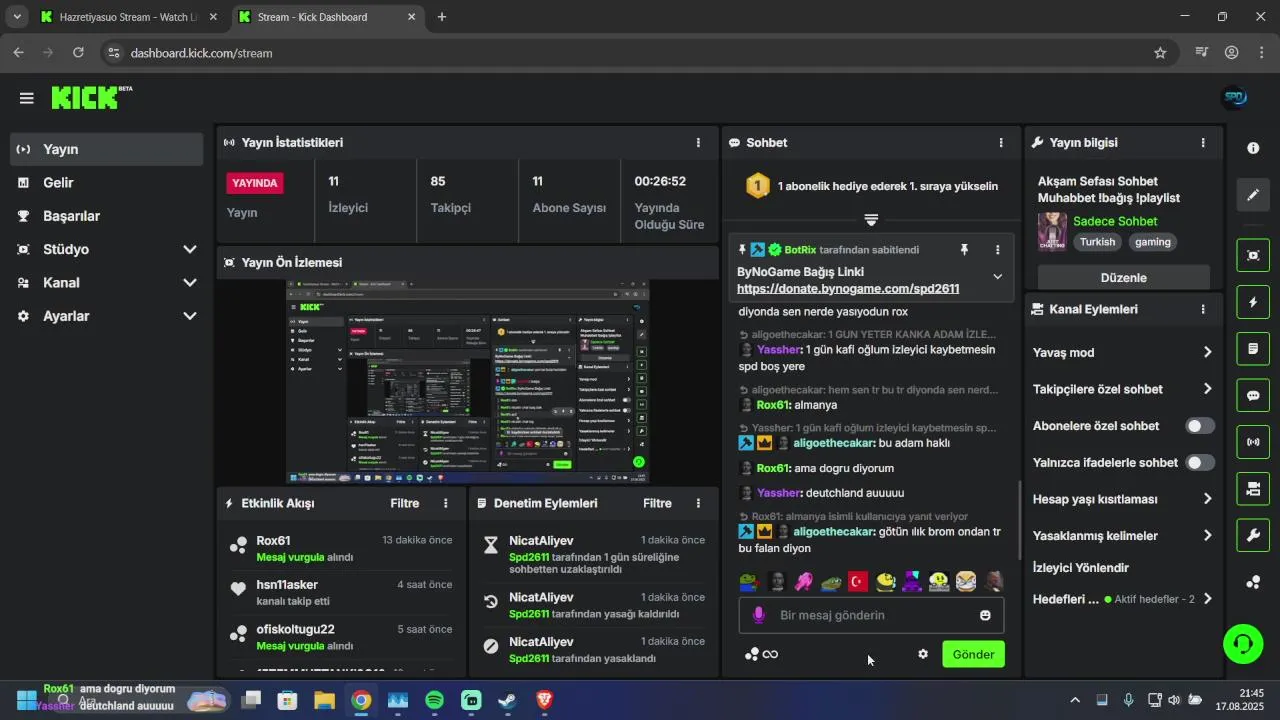Open Yayın İstatistikleri three-dot menu
1280x720 pixels.
pyautogui.click(x=698, y=143)
